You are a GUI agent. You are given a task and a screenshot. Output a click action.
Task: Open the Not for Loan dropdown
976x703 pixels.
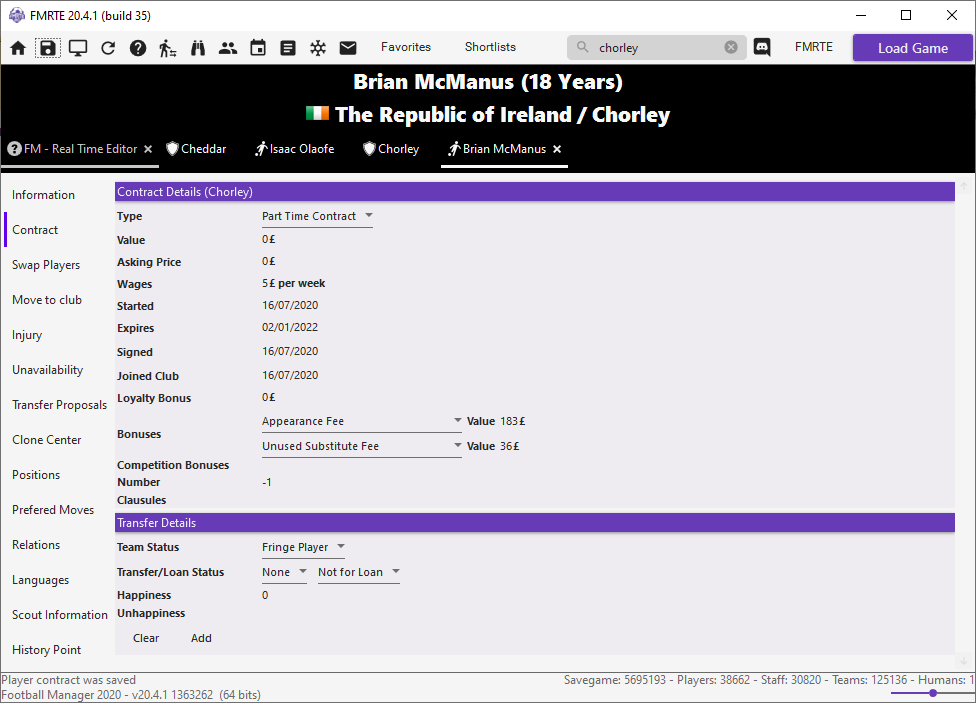coord(359,572)
